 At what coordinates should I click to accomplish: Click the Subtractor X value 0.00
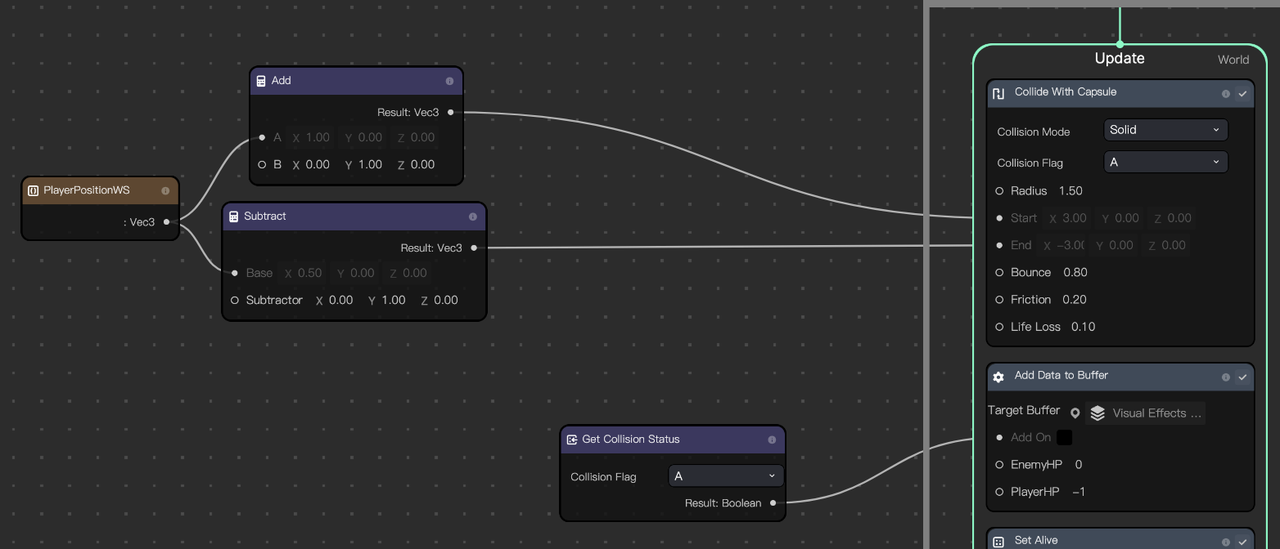341,300
